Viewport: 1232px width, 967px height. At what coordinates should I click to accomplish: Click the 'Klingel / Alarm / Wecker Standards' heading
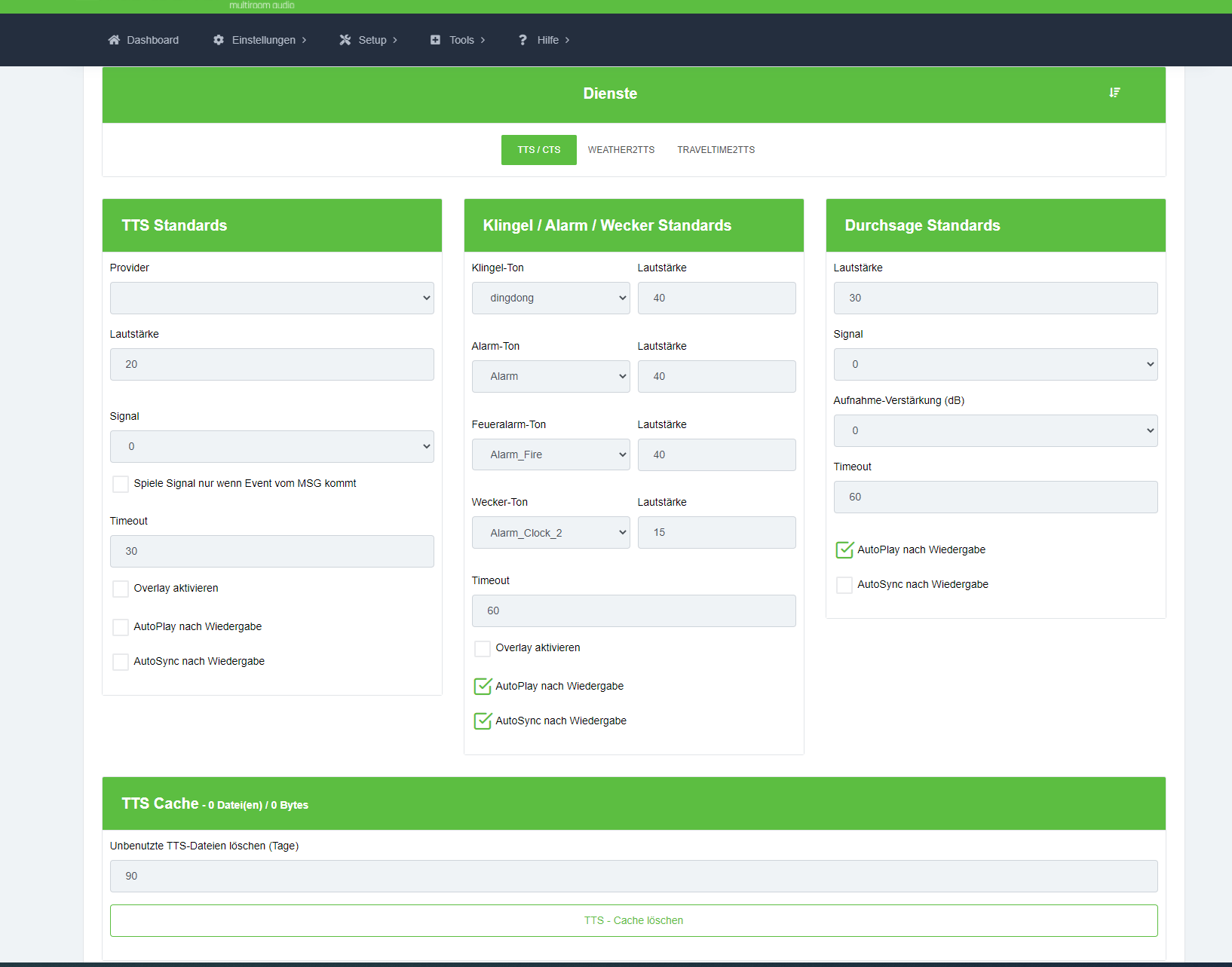pos(607,225)
